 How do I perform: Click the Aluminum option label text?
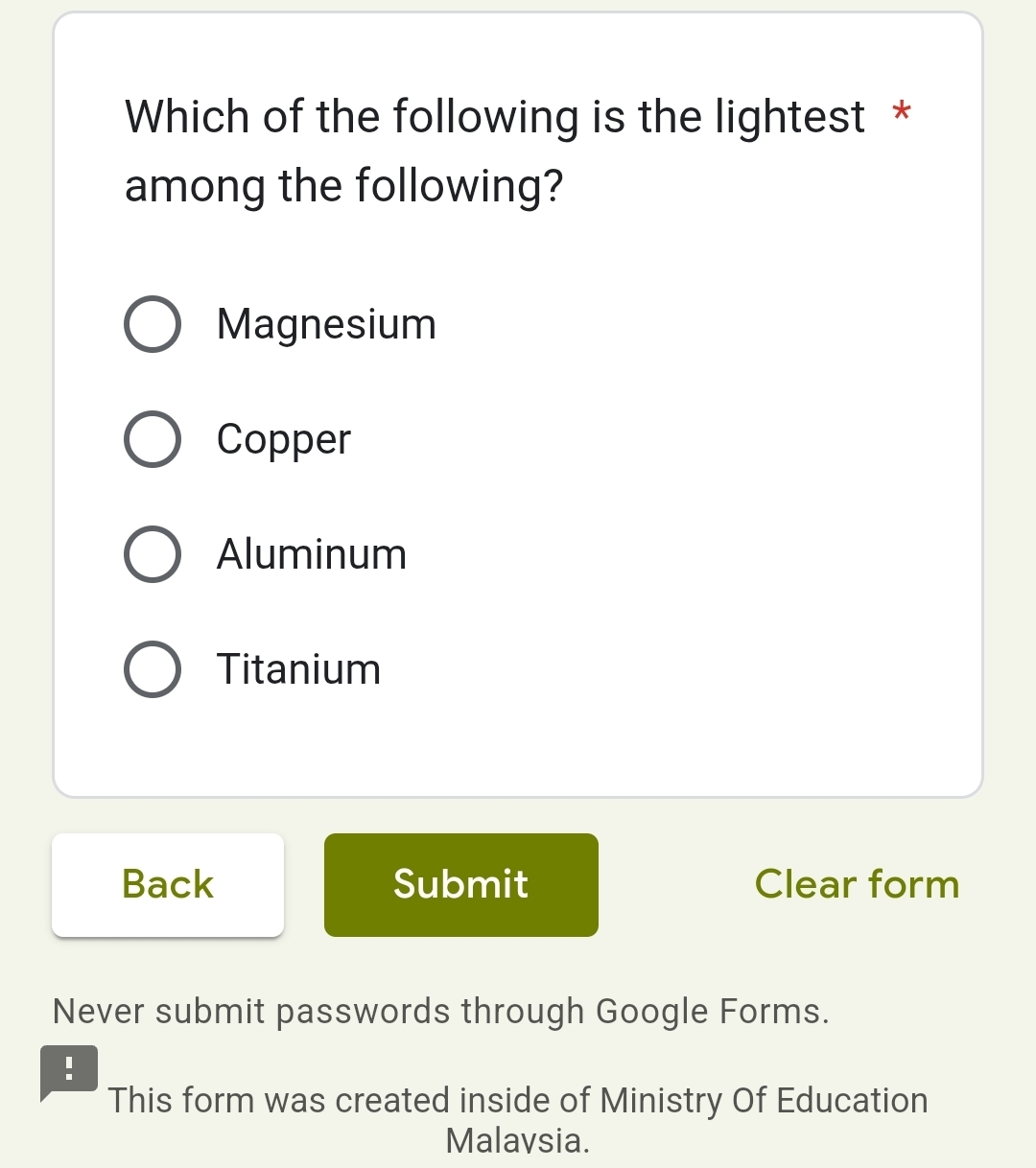312,554
